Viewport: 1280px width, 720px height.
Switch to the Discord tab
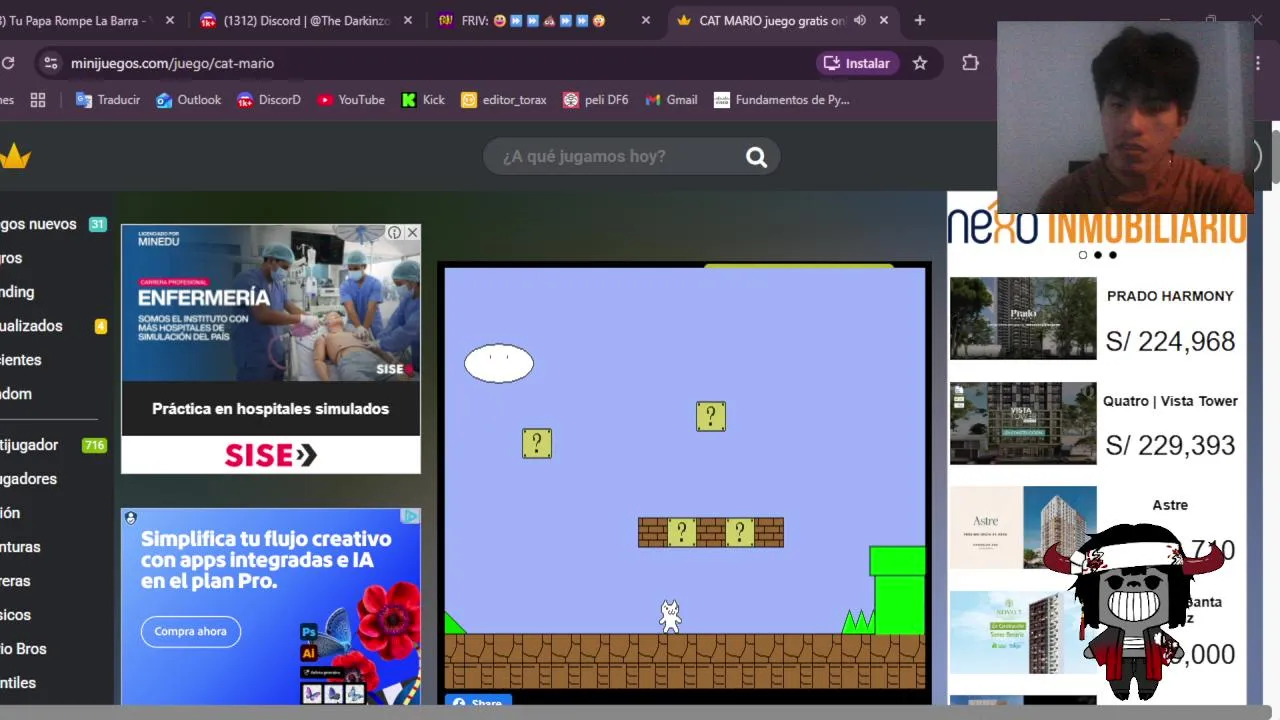(305, 20)
